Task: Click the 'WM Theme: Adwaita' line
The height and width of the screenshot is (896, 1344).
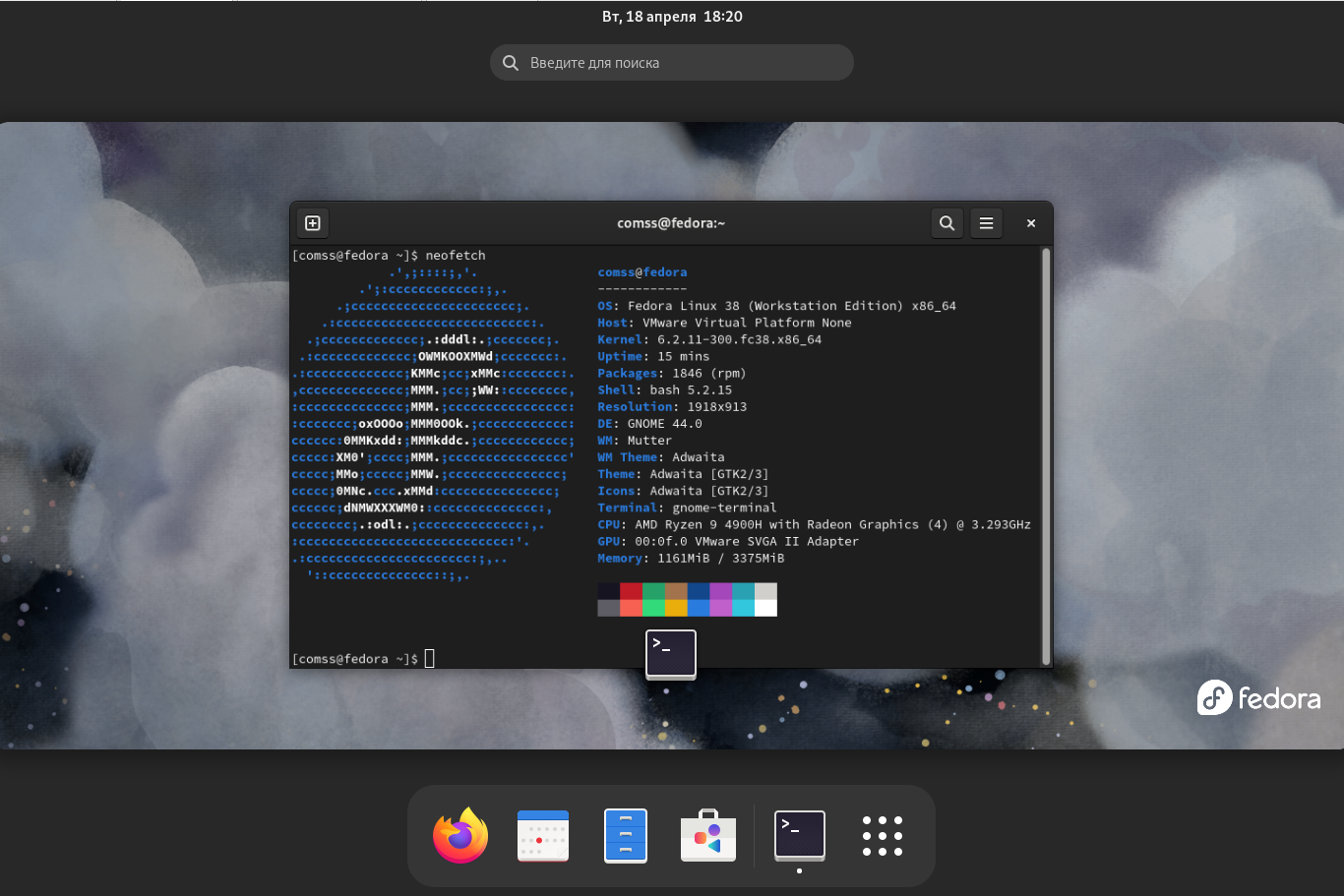Action: tap(661, 457)
